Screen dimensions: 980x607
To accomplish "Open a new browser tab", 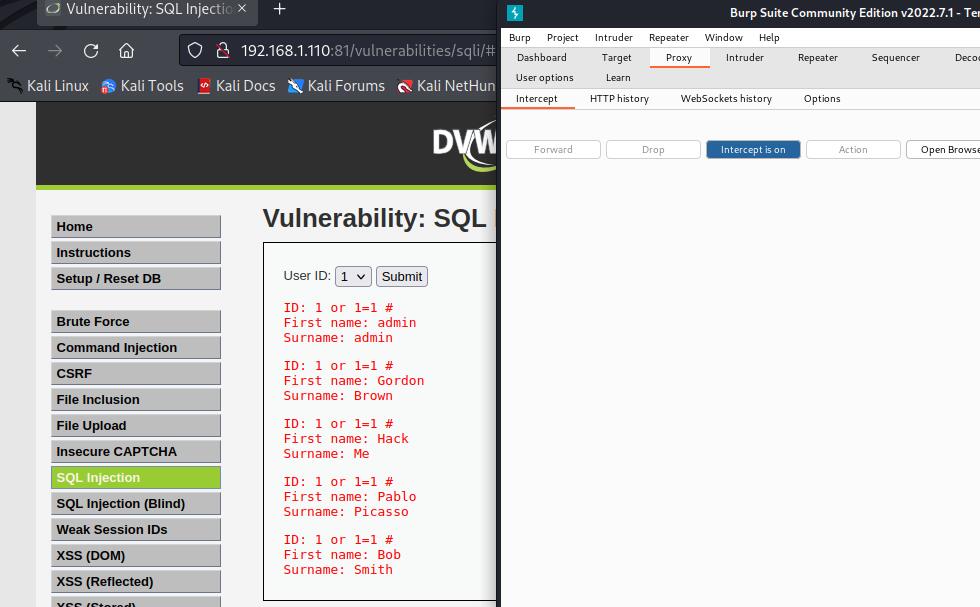I will point(280,9).
